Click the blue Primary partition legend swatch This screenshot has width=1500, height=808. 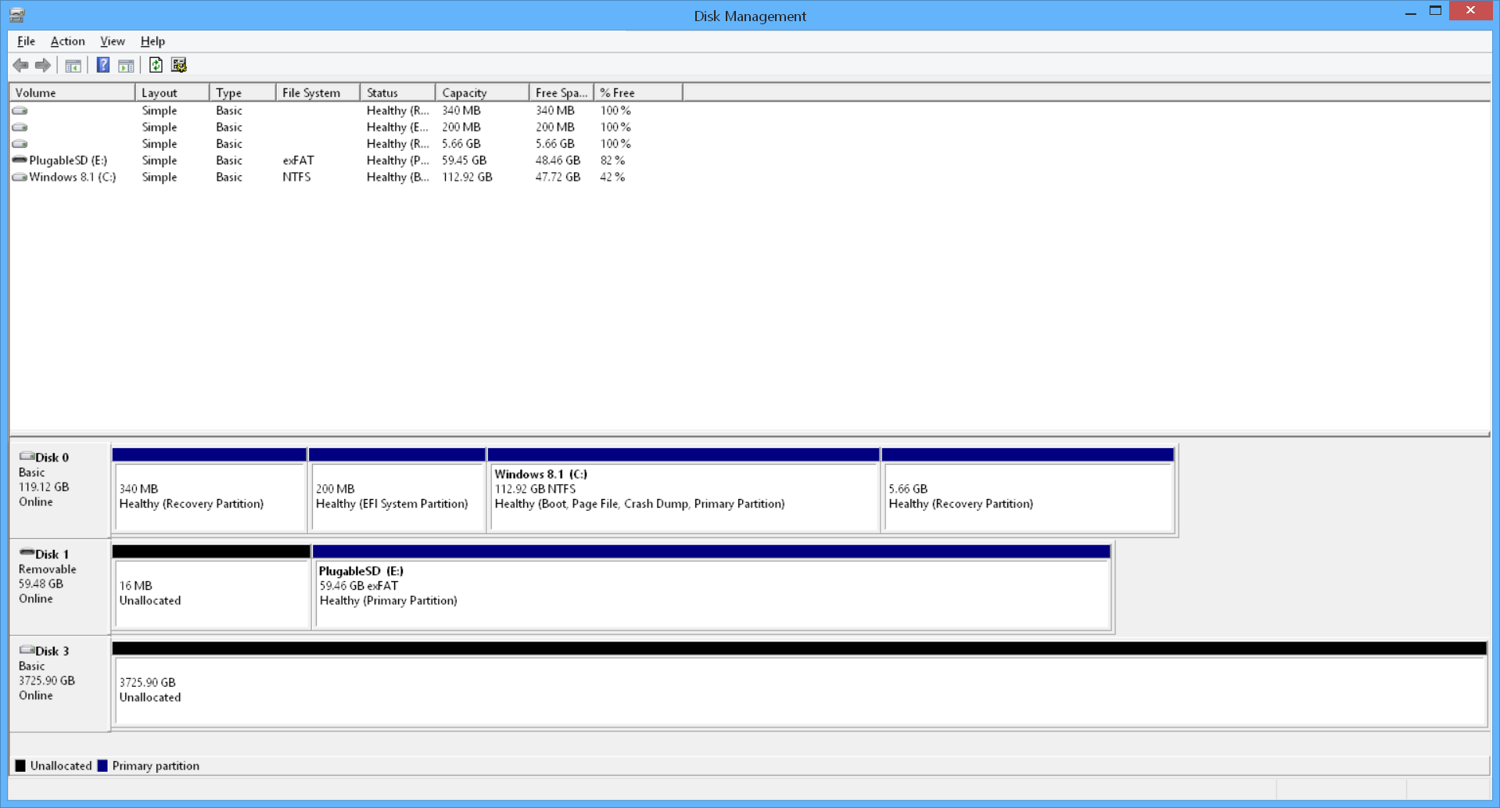101,765
